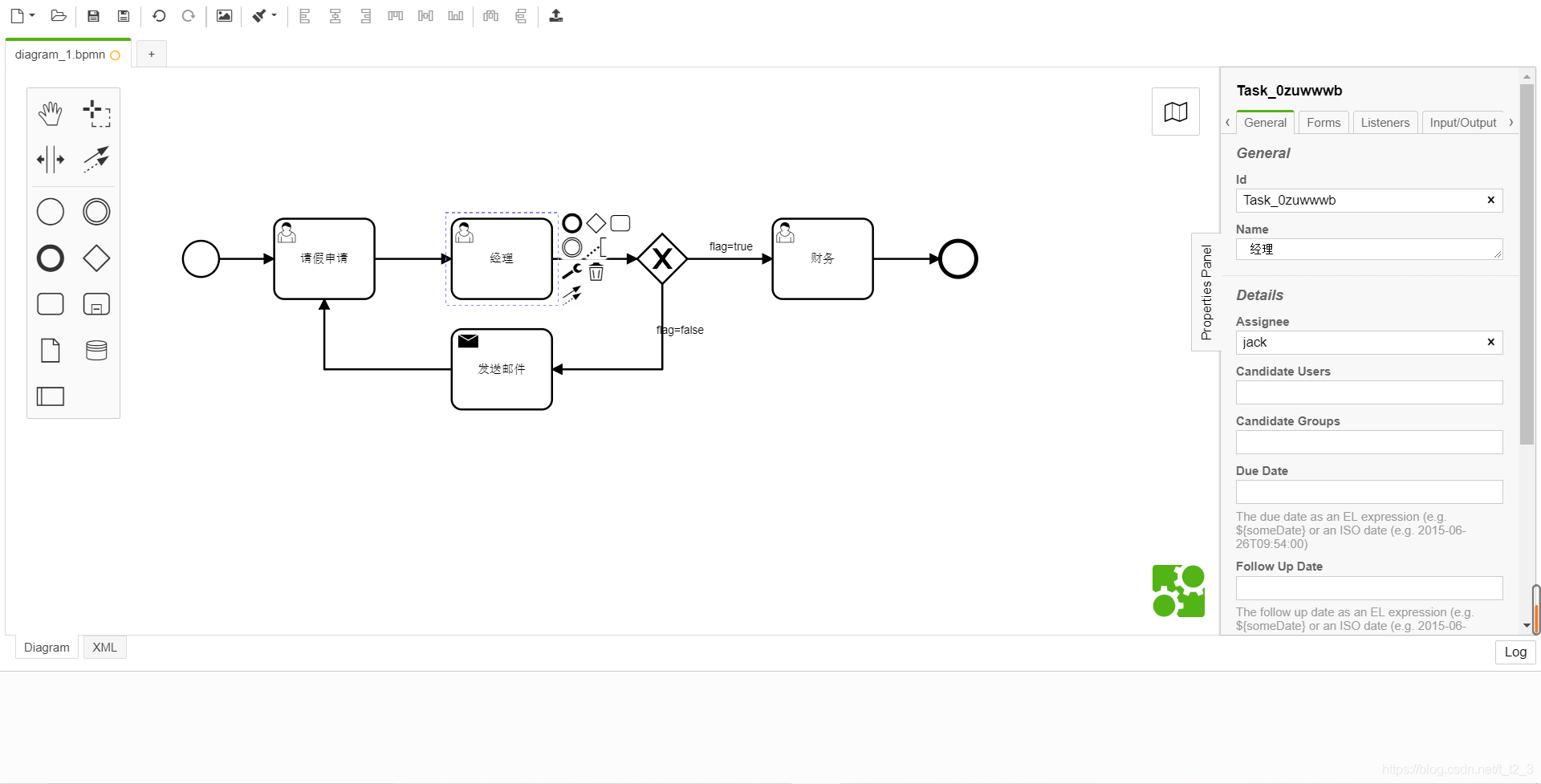Image resolution: width=1541 pixels, height=784 pixels.
Task: Open the color/paint tool dropdown
Action: (x=264, y=16)
